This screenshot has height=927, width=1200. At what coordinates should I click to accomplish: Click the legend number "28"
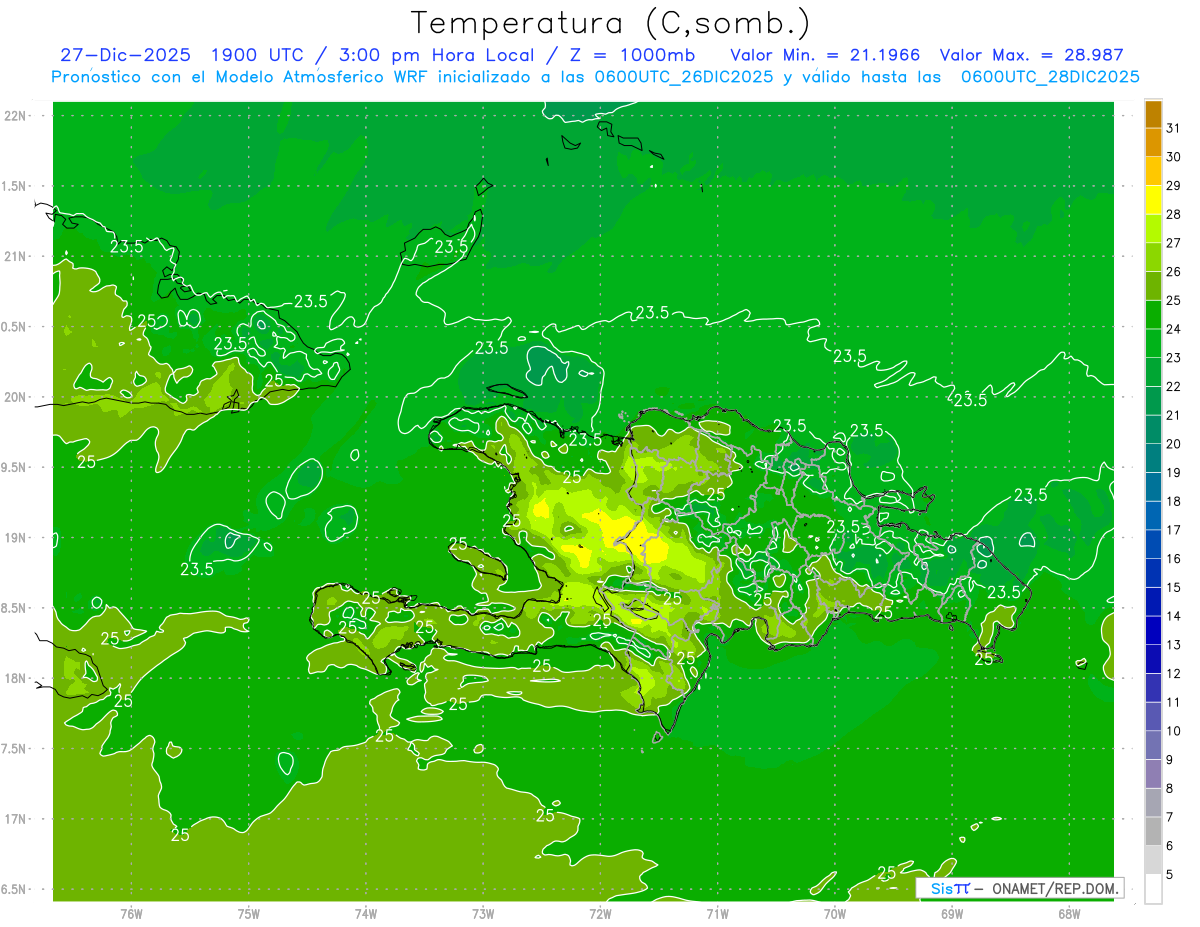(x=1174, y=214)
